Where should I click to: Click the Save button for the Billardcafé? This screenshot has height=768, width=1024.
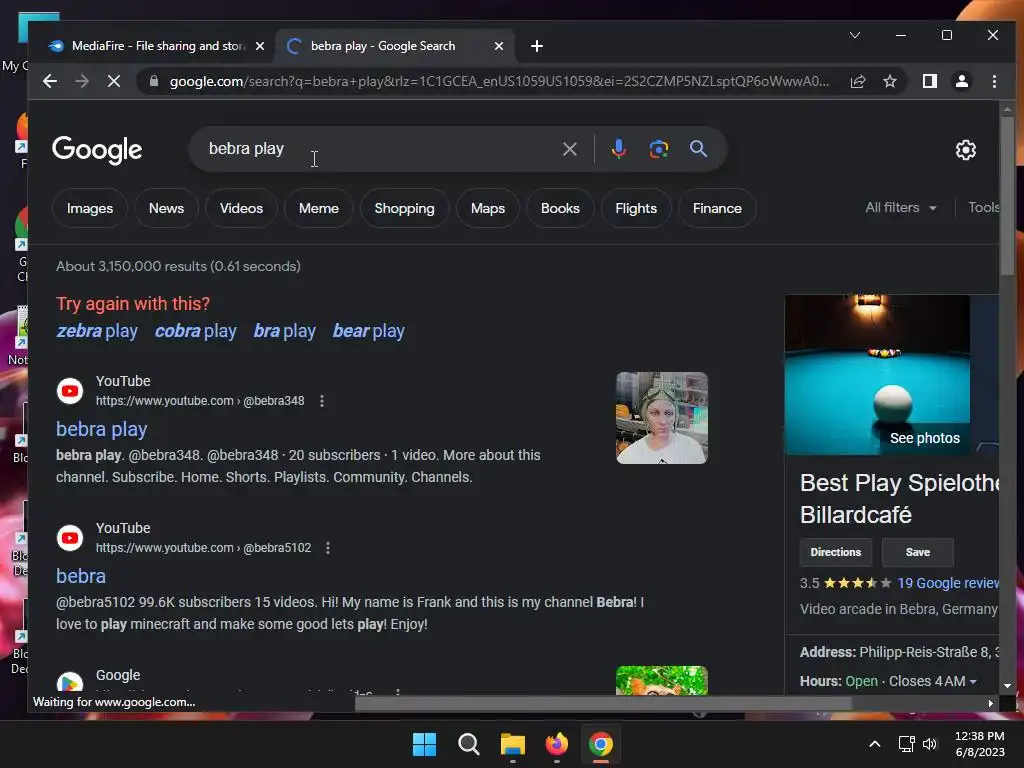pyautogui.click(x=918, y=552)
